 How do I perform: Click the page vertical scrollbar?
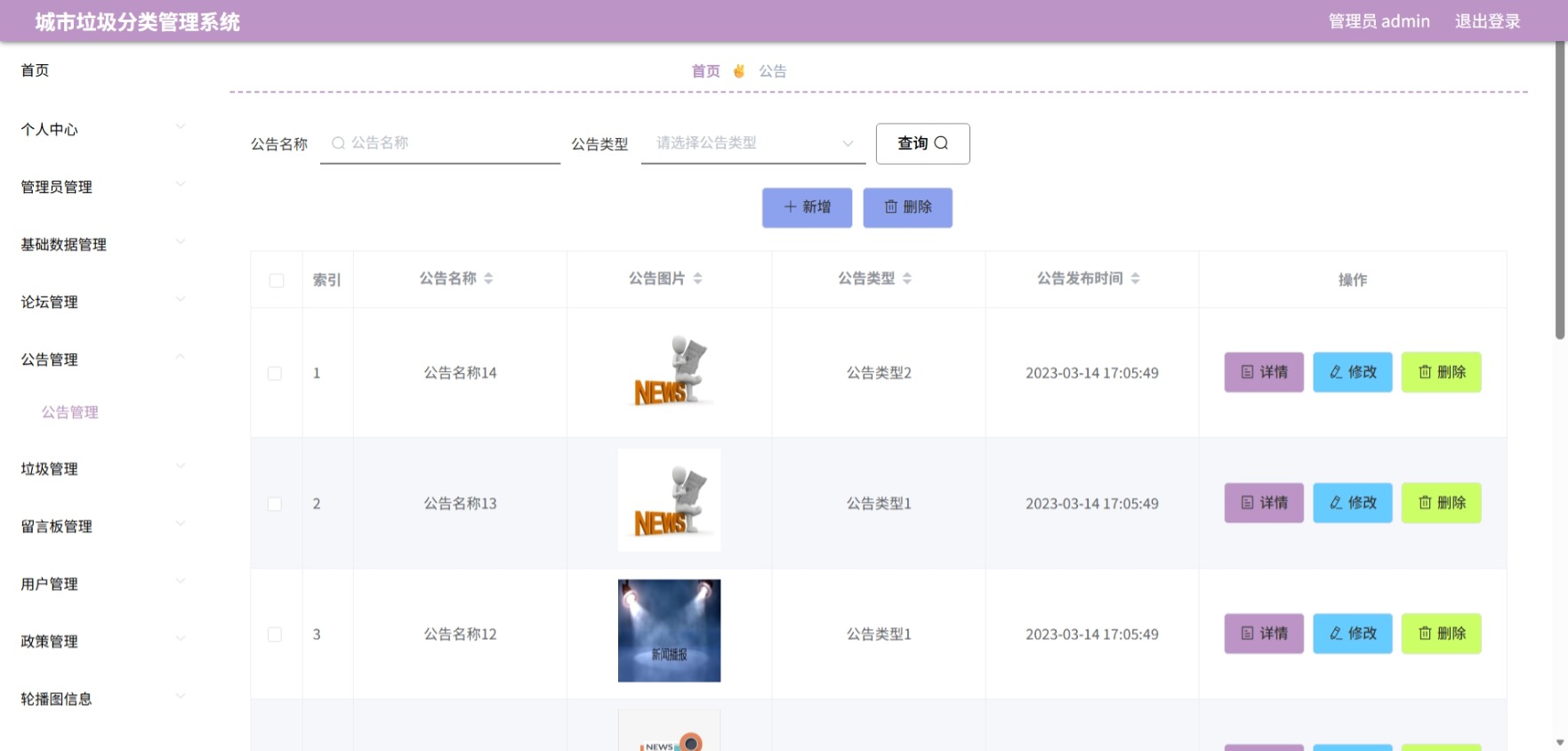tap(1559, 191)
